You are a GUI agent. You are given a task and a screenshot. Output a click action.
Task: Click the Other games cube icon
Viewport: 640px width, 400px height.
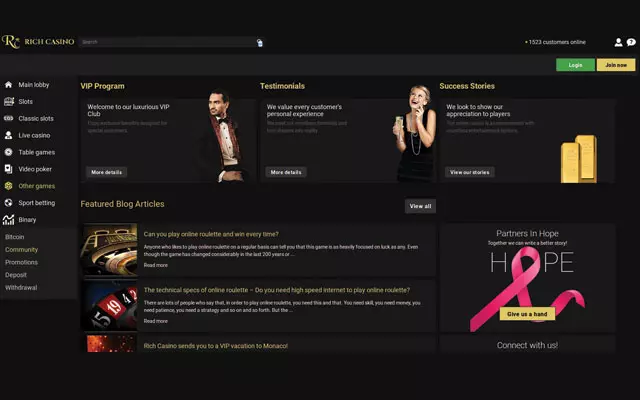8,186
